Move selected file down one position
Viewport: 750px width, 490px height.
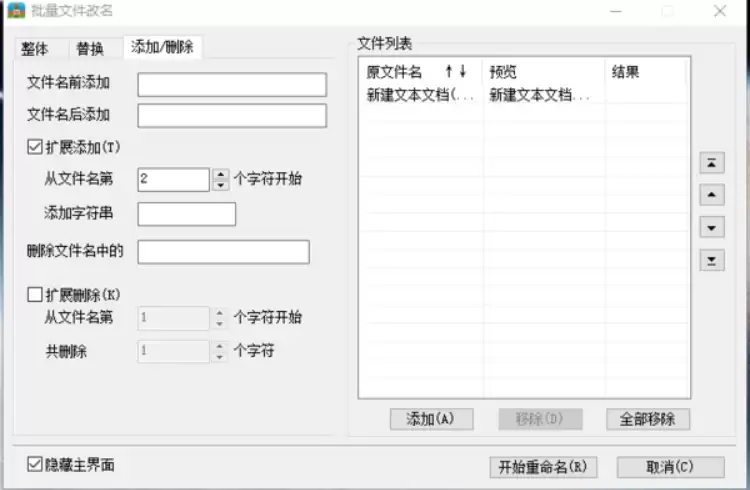pos(712,227)
